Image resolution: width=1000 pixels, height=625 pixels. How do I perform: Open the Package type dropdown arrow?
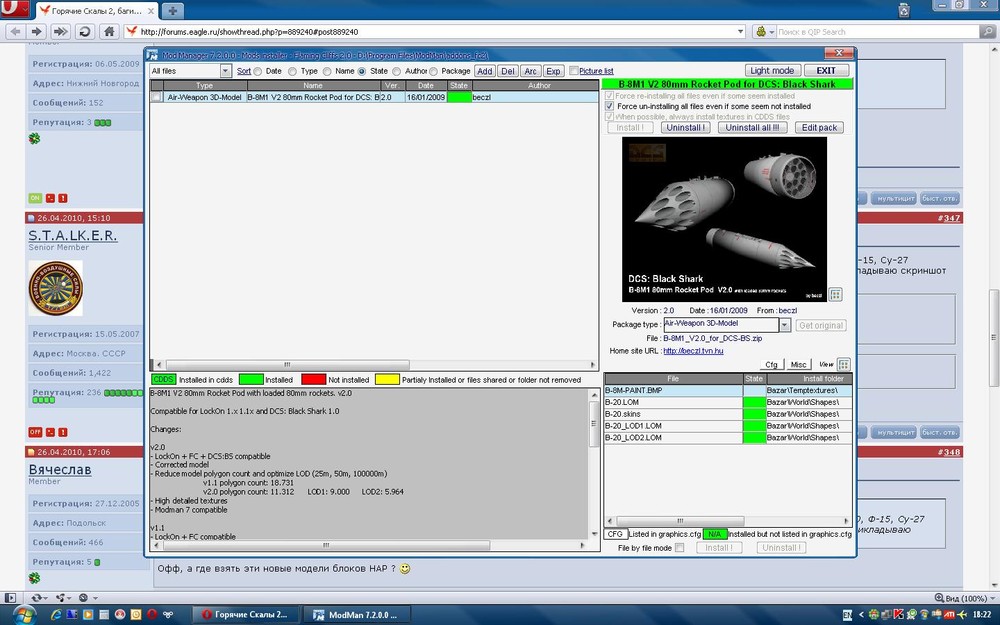coord(784,325)
